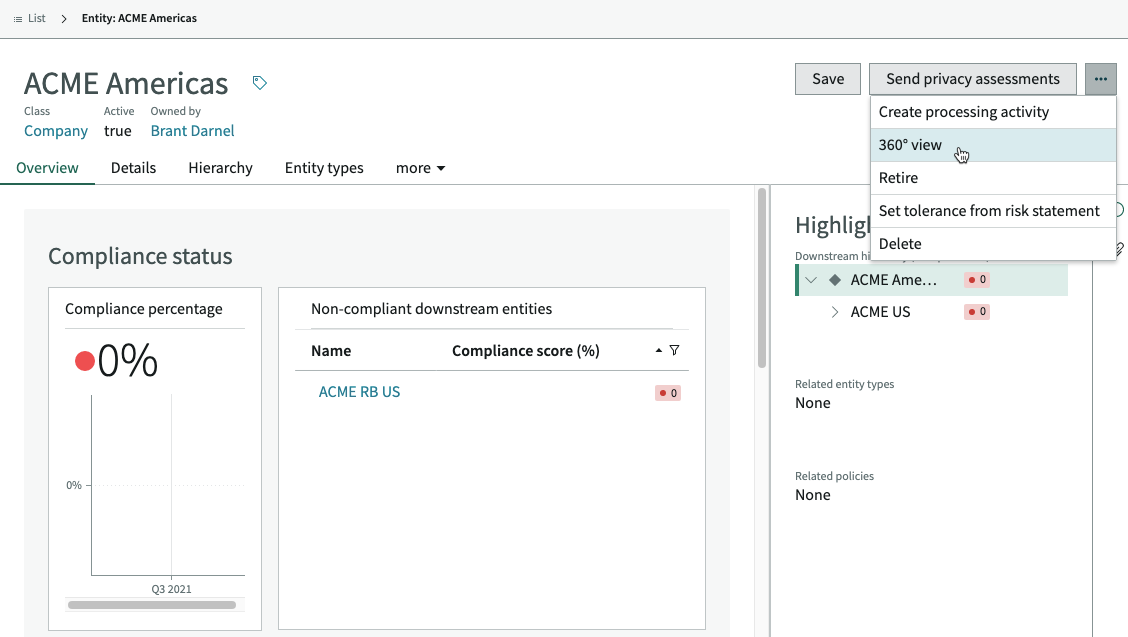Click the red 0 badge next to ACME US
Viewport: 1128px width, 637px height.
pyautogui.click(x=977, y=312)
